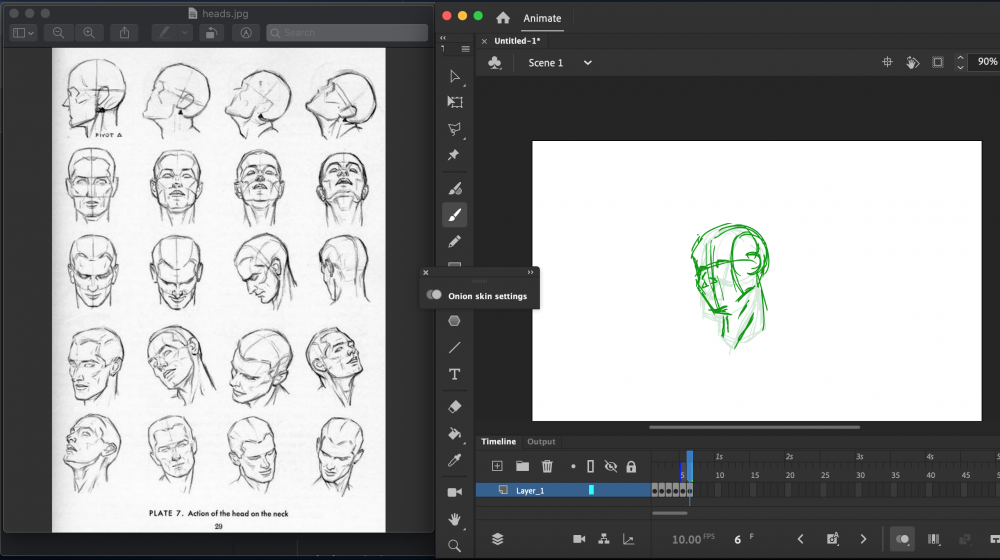Screen dimensions: 1000x560
Task: Toggle lock all layers padlock
Action: point(631,467)
